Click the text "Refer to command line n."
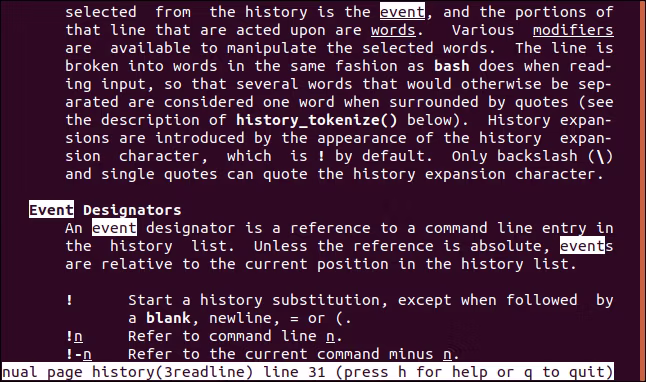This screenshot has width=646, height=382. (x=235, y=336)
